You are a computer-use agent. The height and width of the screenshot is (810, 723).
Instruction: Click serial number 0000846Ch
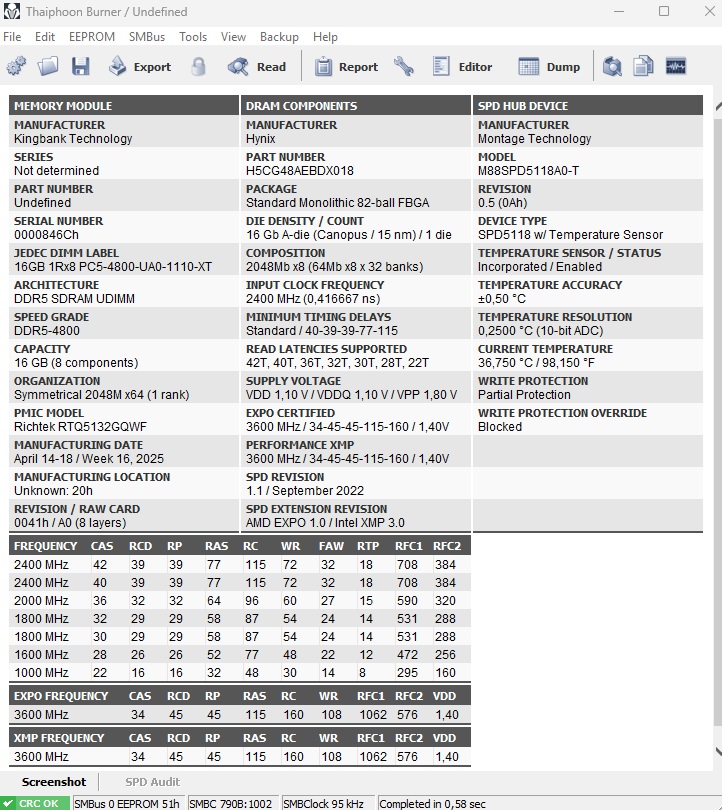[46, 235]
